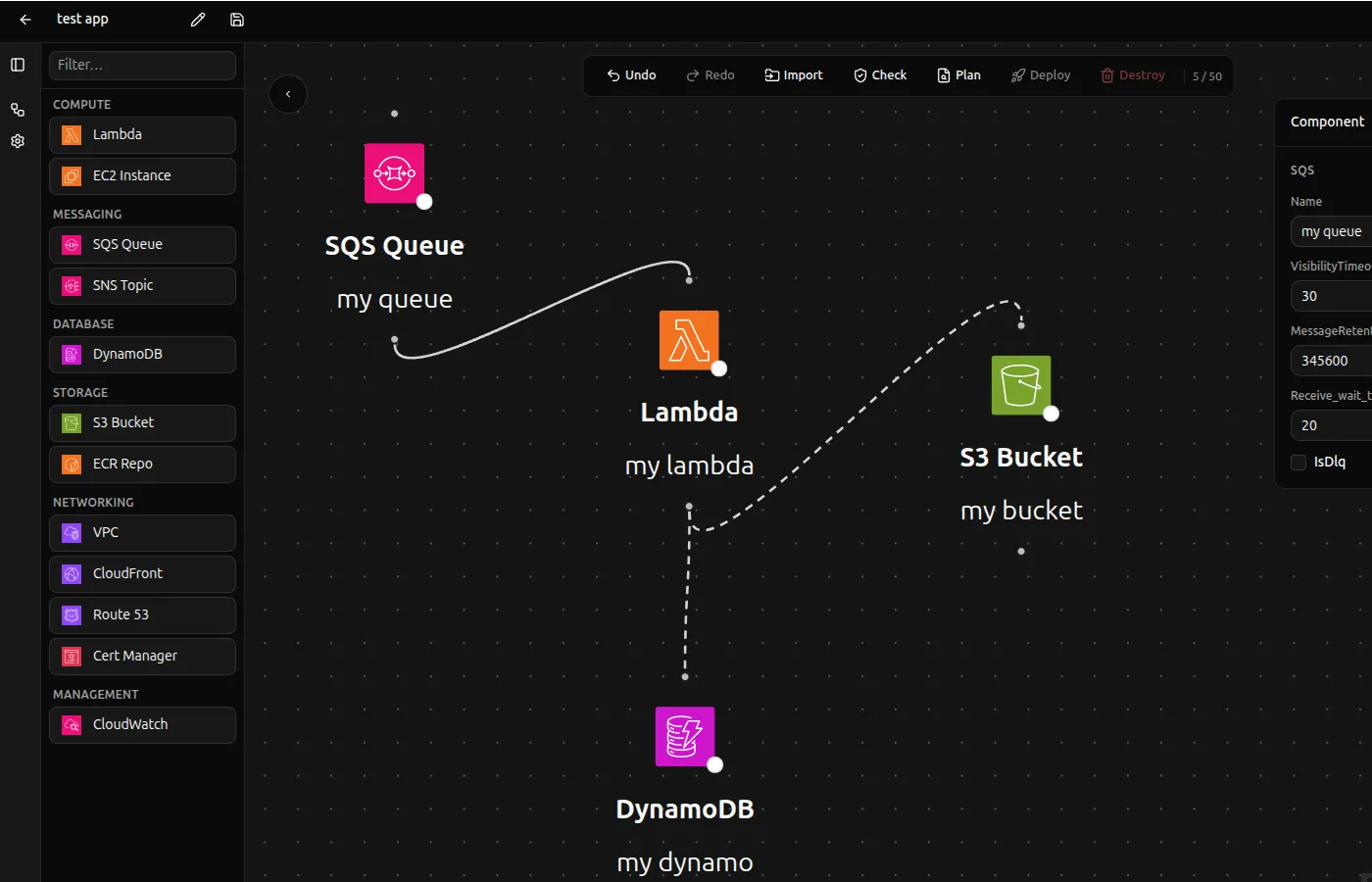This screenshot has height=882, width=1372.
Task: Click the Undo toolbar button
Action: [631, 75]
